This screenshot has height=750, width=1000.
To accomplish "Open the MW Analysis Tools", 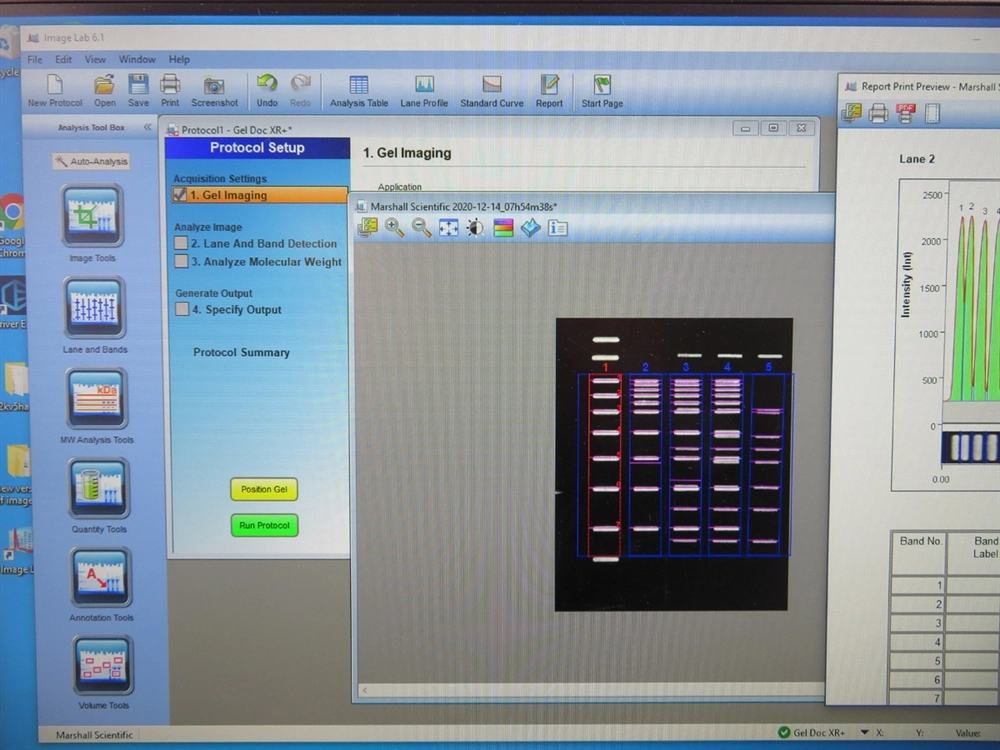I will click(96, 400).
